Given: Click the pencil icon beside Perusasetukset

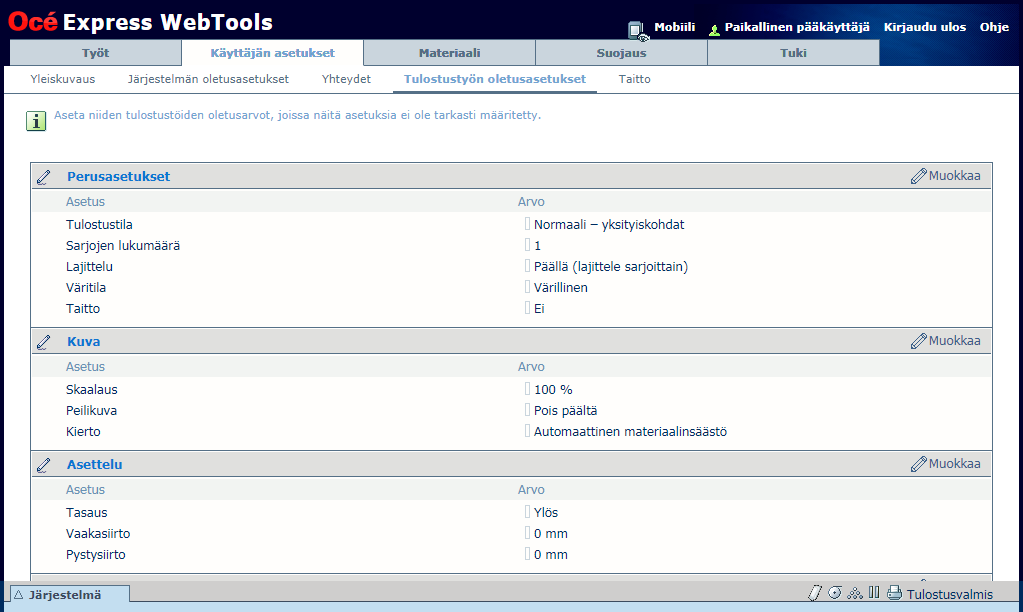Looking at the screenshot, I should point(44,177).
